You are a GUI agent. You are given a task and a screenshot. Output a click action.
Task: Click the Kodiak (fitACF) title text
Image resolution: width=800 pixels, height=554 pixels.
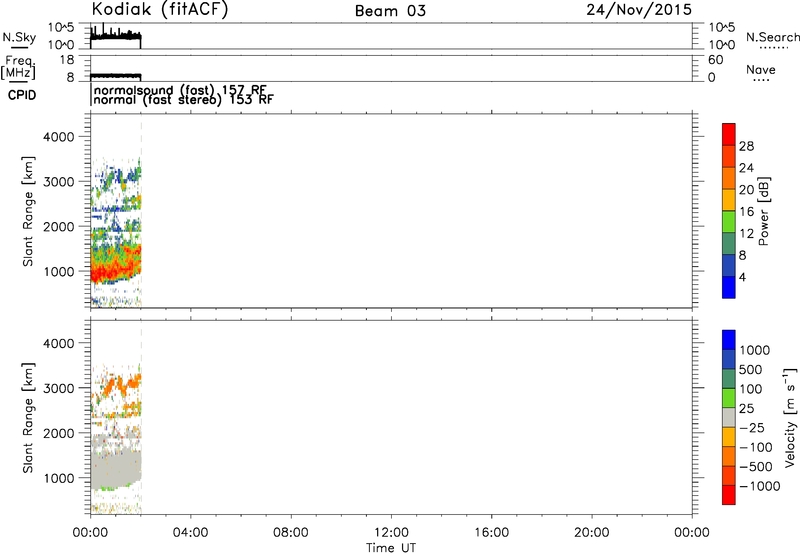[x=160, y=10]
